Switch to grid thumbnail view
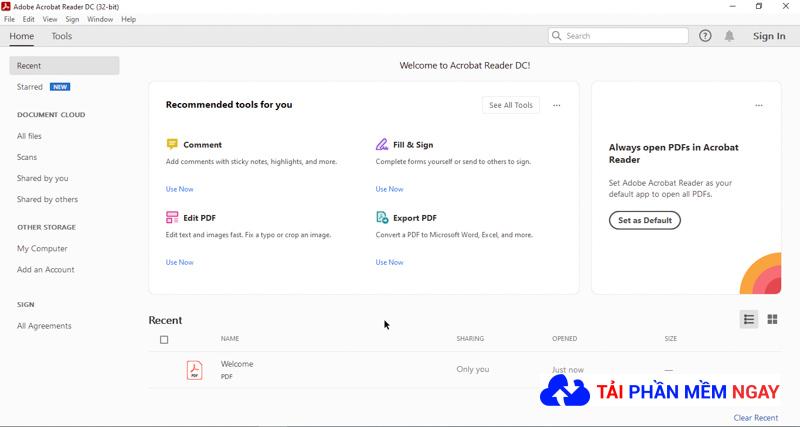The image size is (800, 427). click(x=772, y=319)
